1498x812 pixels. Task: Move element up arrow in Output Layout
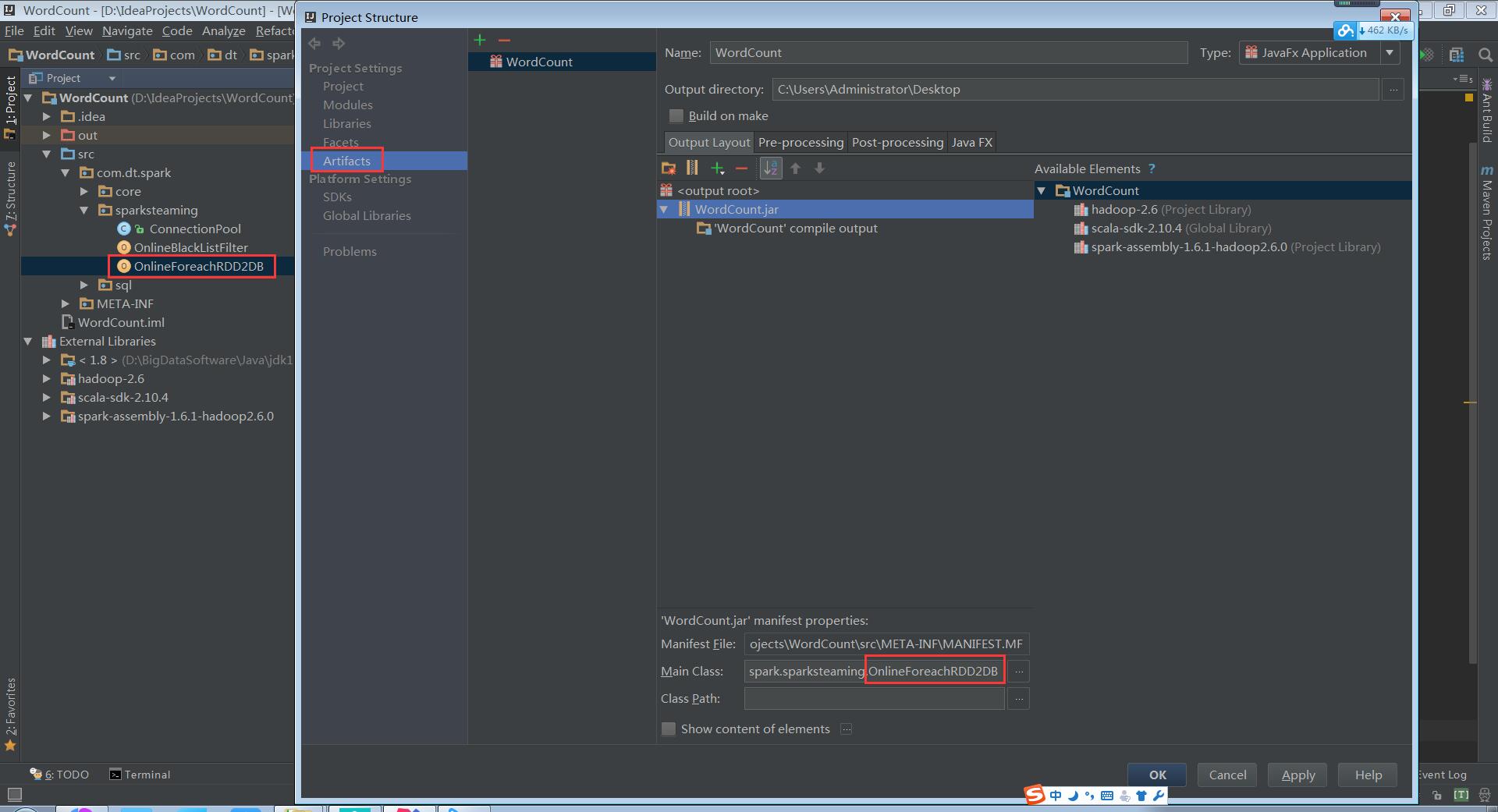pyautogui.click(x=795, y=168)
